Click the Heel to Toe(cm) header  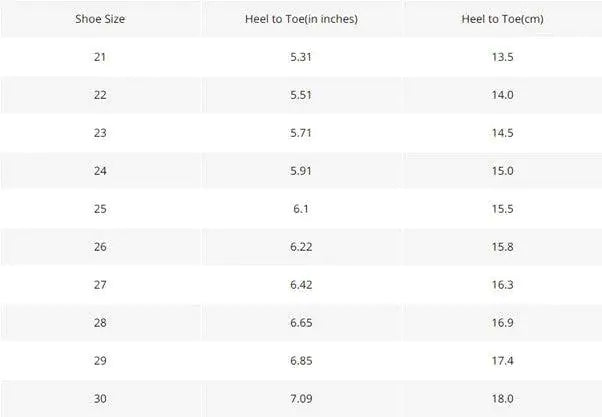503,19
